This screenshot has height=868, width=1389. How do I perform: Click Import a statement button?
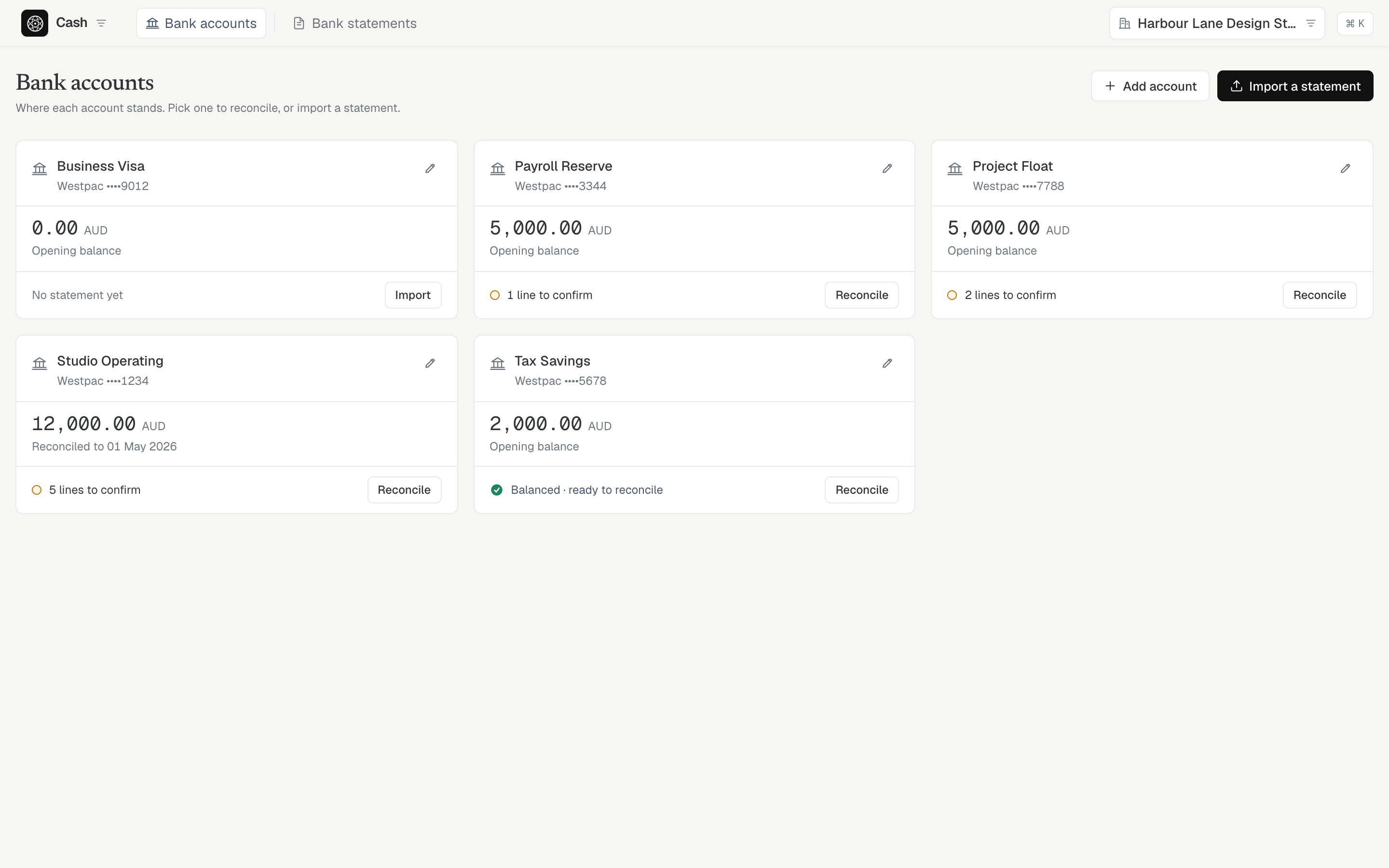point(1295,86)
